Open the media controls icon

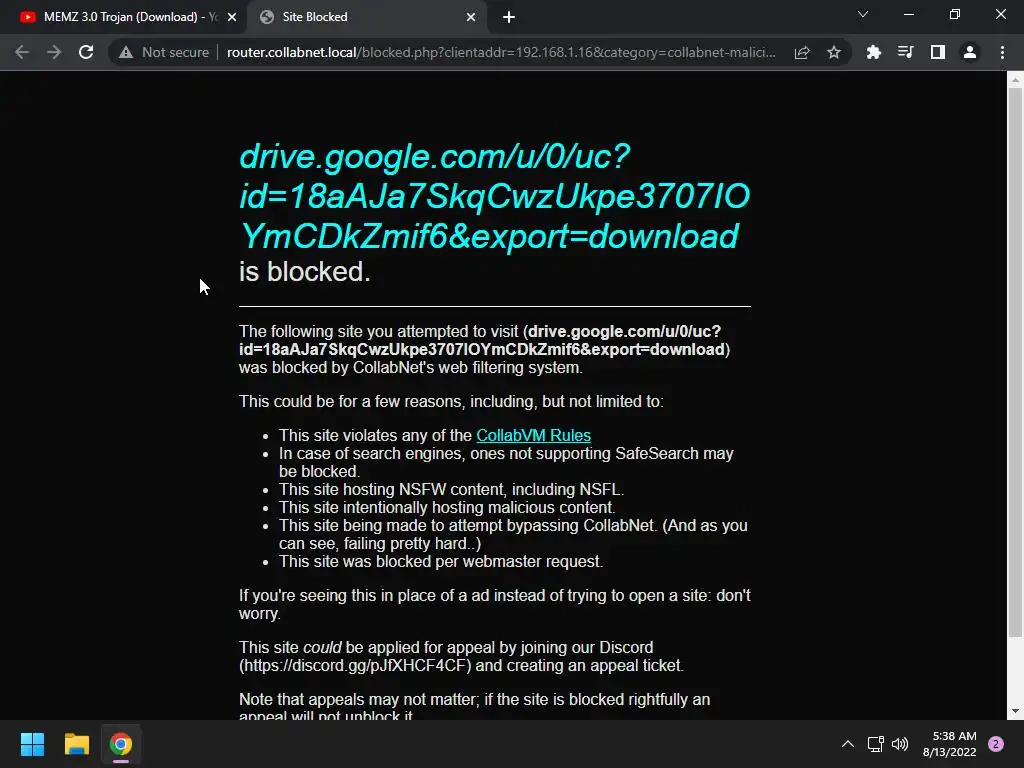[x=905, y=52]
